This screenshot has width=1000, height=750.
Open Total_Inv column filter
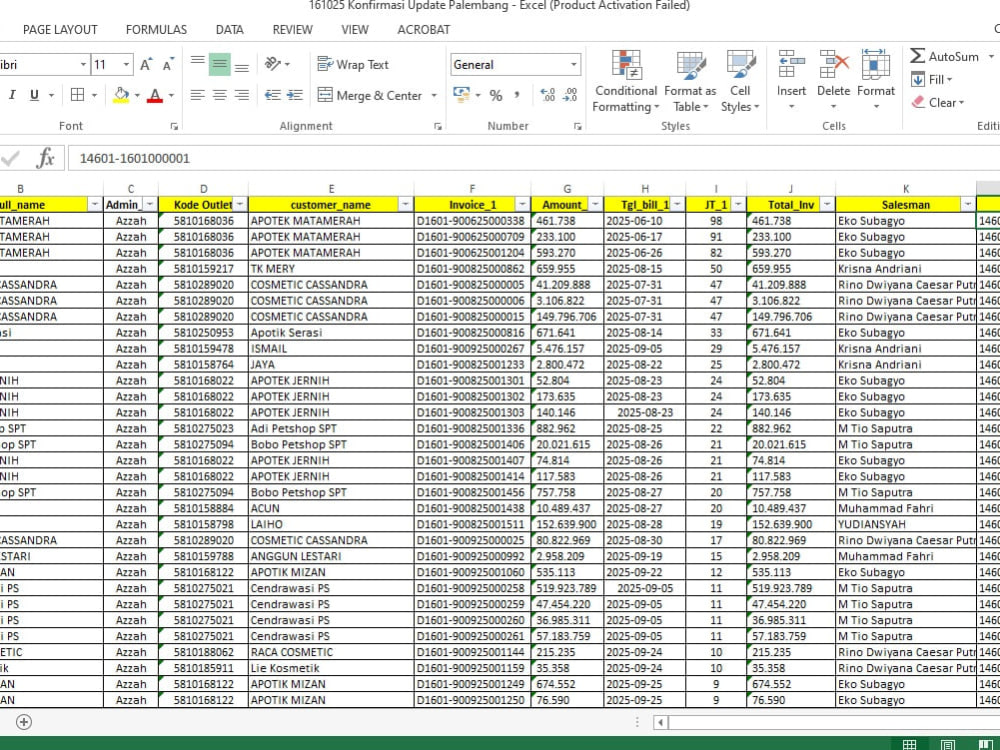pos(827,205)
